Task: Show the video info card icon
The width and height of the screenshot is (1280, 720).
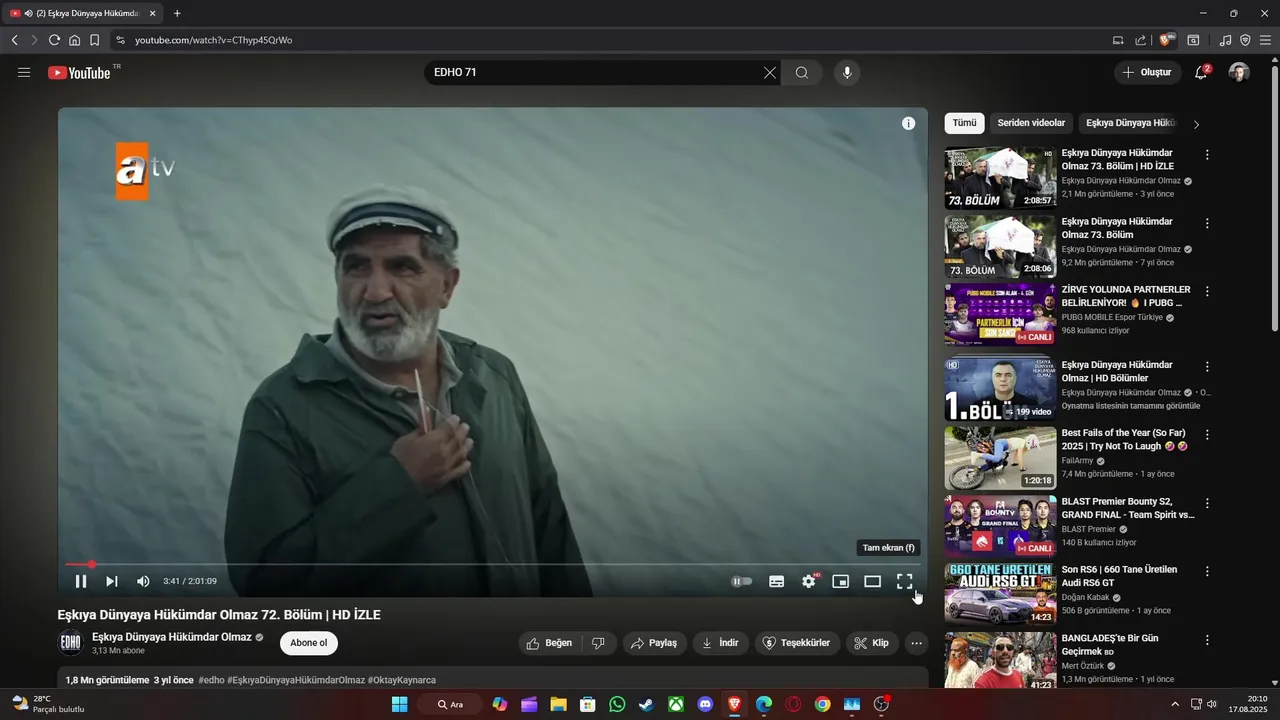Action: pyautogui.click(x=908, y=123)
